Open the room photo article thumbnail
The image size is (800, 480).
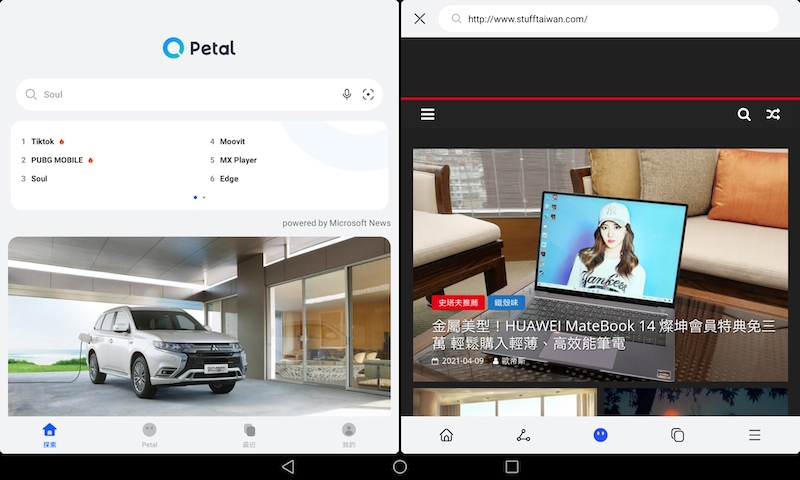[505, 402]
